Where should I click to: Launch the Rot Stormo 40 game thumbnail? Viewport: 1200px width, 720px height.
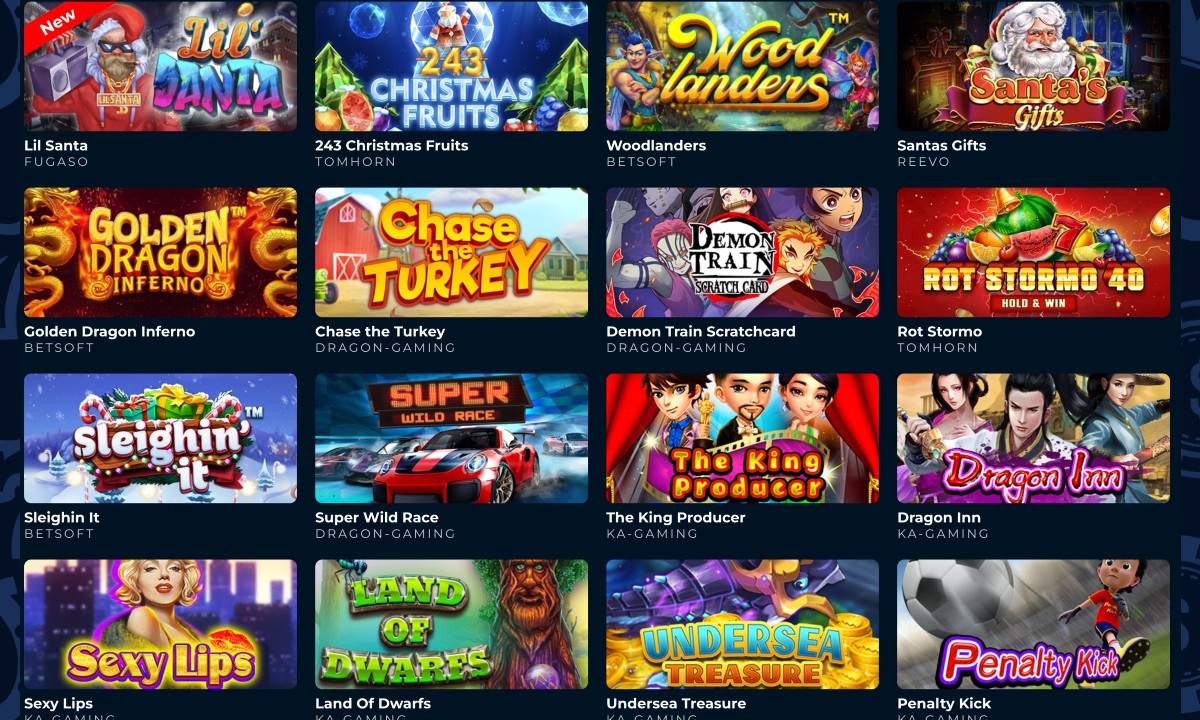(1033, 252)
